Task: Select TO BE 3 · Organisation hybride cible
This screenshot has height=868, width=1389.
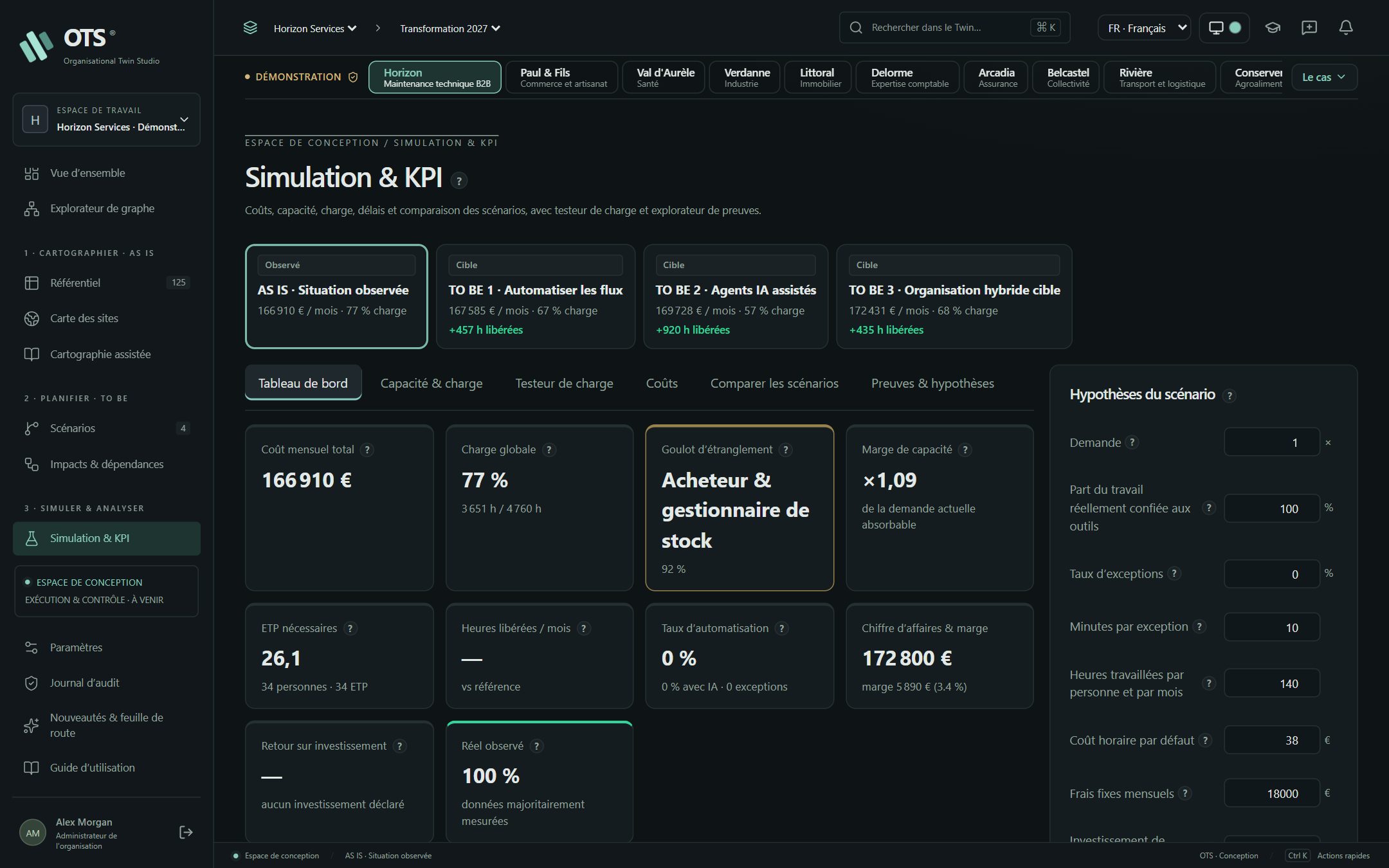Action: click(954, 296)
